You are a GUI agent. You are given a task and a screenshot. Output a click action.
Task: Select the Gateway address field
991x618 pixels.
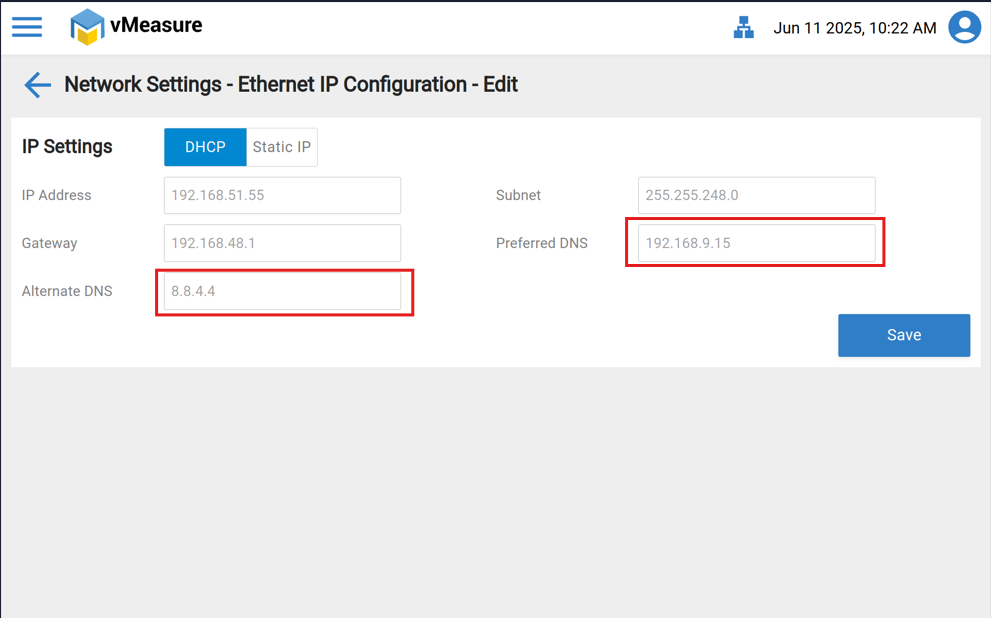[282, 243]
